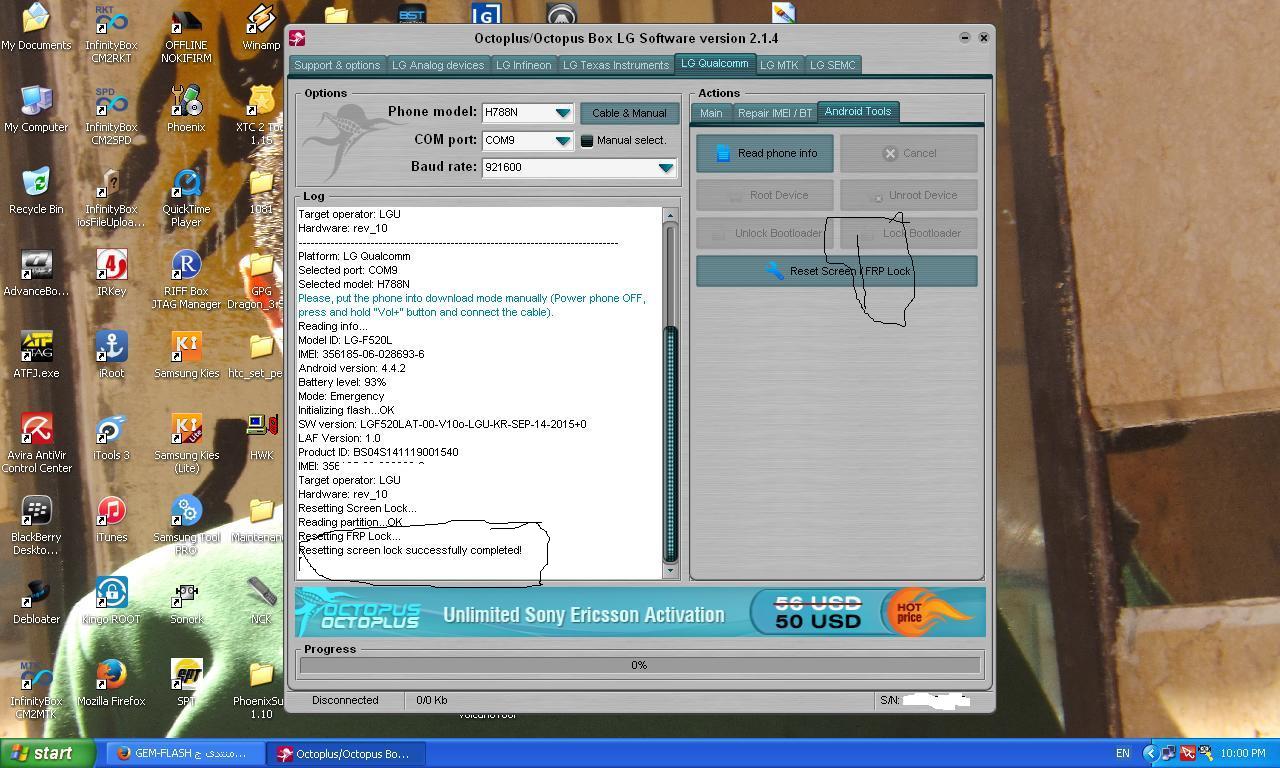Switch to LG MTK tab
1280x768 pixels.
779,65
